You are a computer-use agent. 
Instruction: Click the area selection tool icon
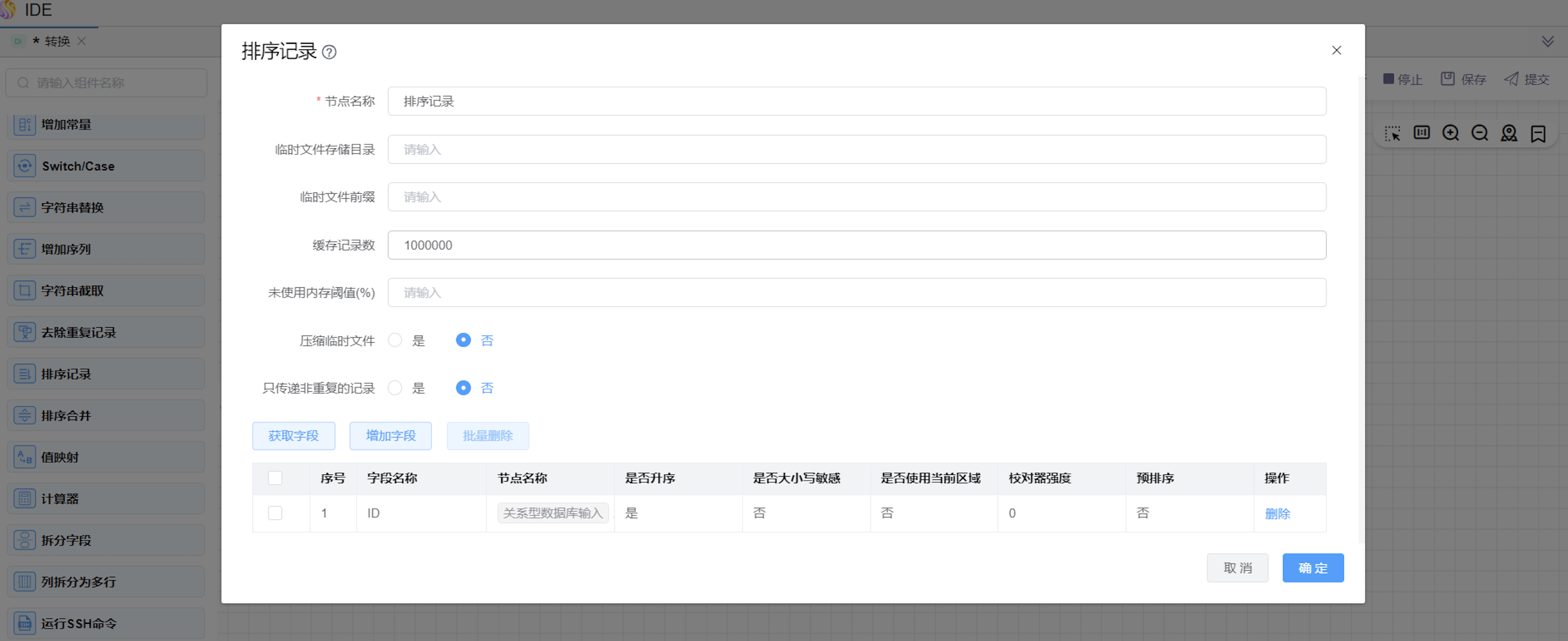pyautogui.click(x=1392, y=133)
